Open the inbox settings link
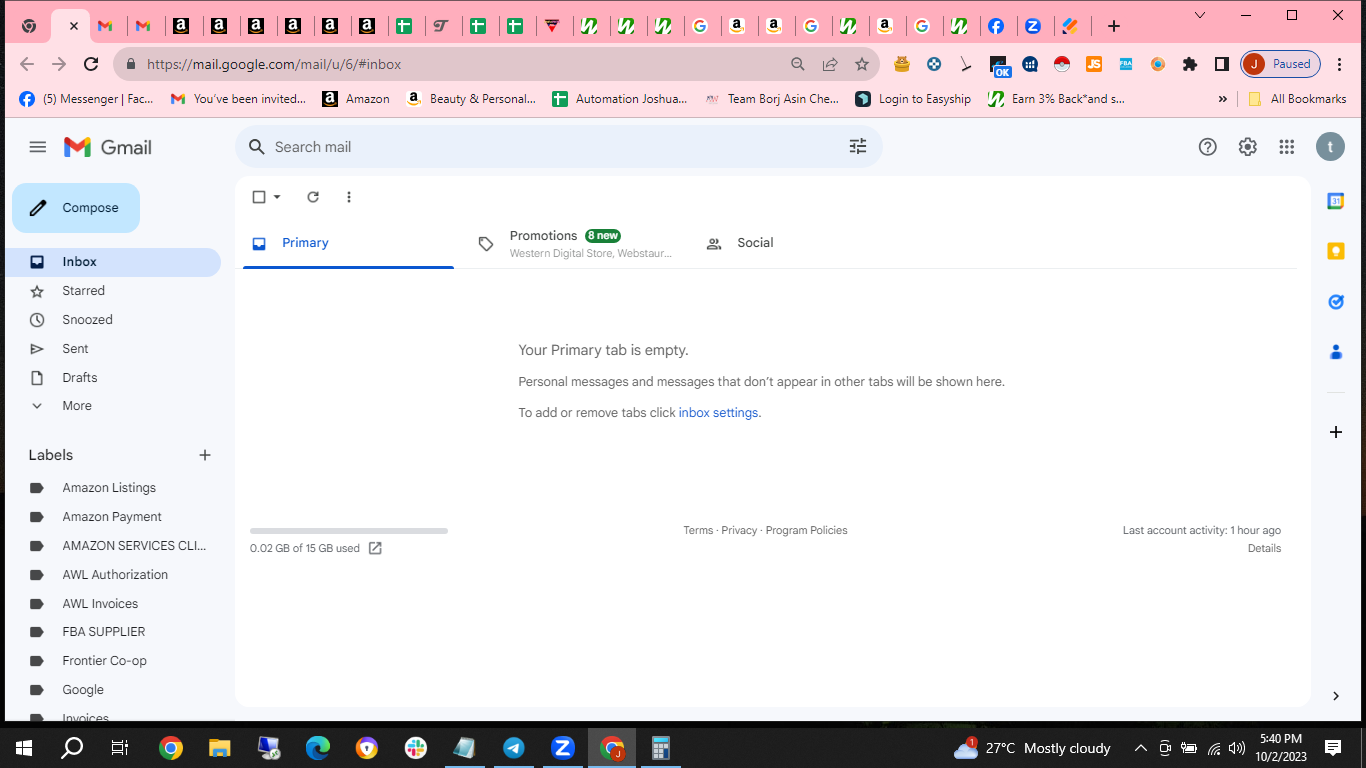The image size is (1366, 768). pos(718,413)
